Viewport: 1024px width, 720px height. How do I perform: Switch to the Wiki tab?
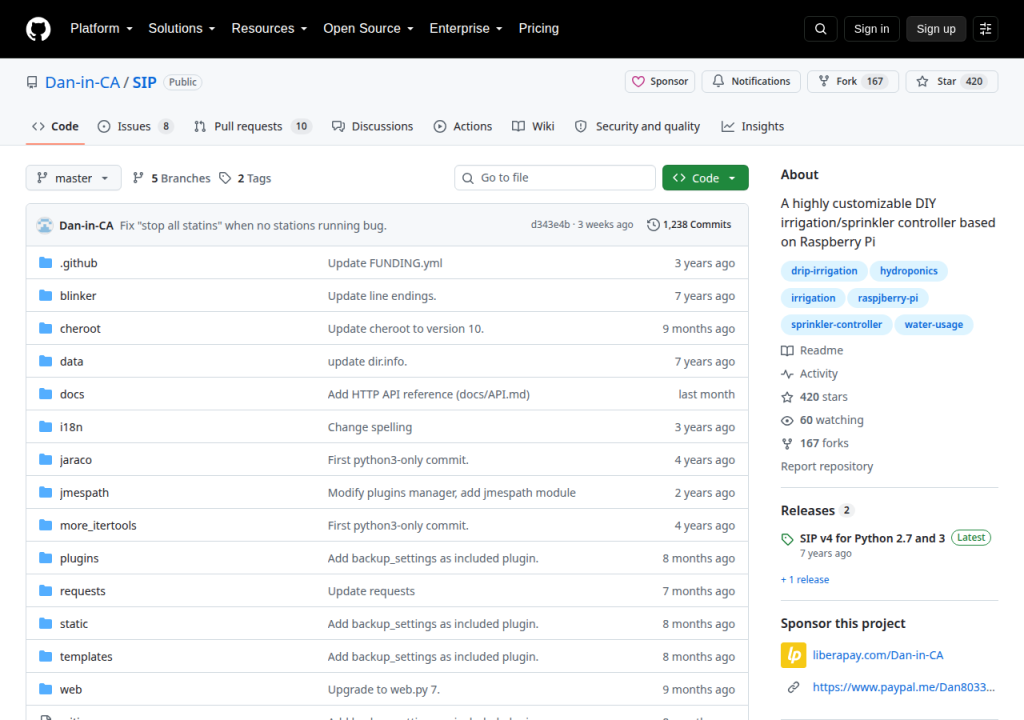point(534,127)
